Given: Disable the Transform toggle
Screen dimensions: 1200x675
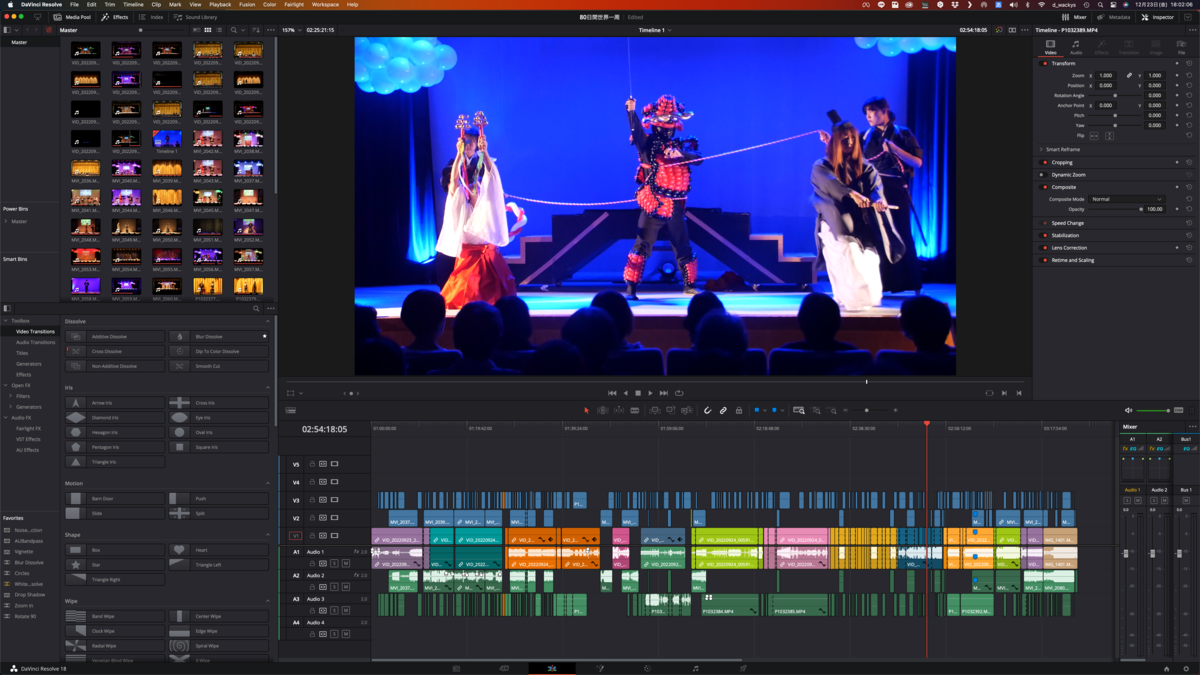Looking at the screenshot, I should click(x=1045, y=63).
